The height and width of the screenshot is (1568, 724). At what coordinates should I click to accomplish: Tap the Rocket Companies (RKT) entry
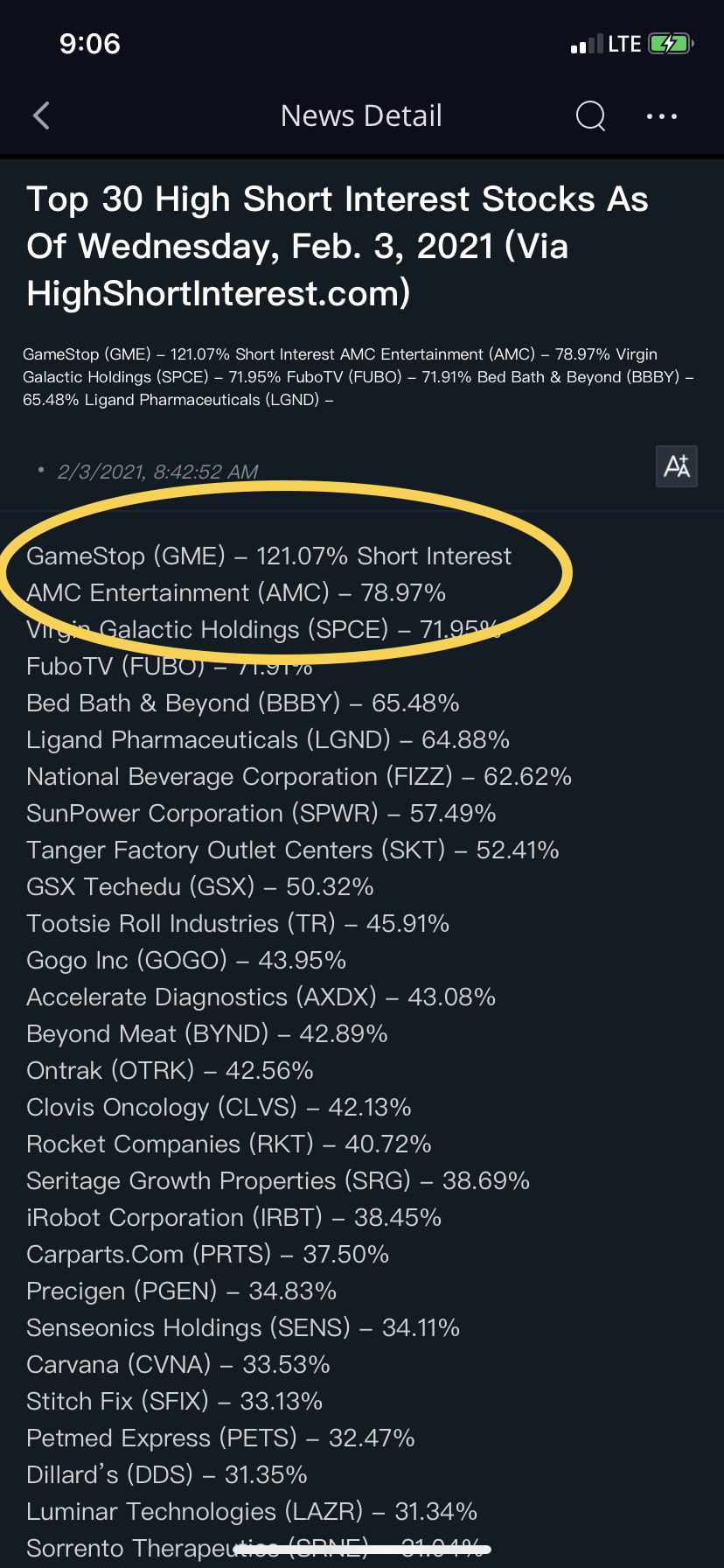[228, 1144]
